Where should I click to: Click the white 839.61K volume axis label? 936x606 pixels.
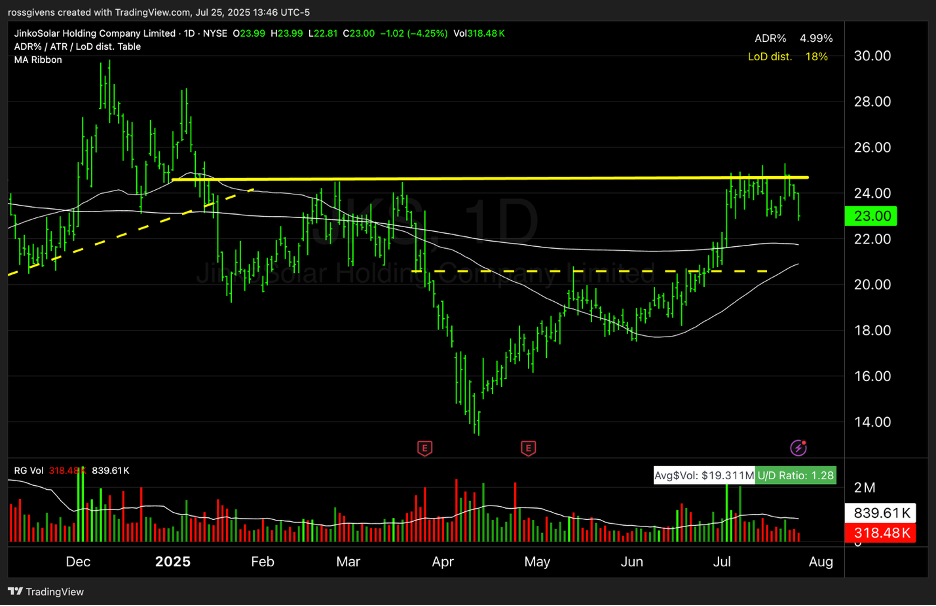click(x=875, y=512)
